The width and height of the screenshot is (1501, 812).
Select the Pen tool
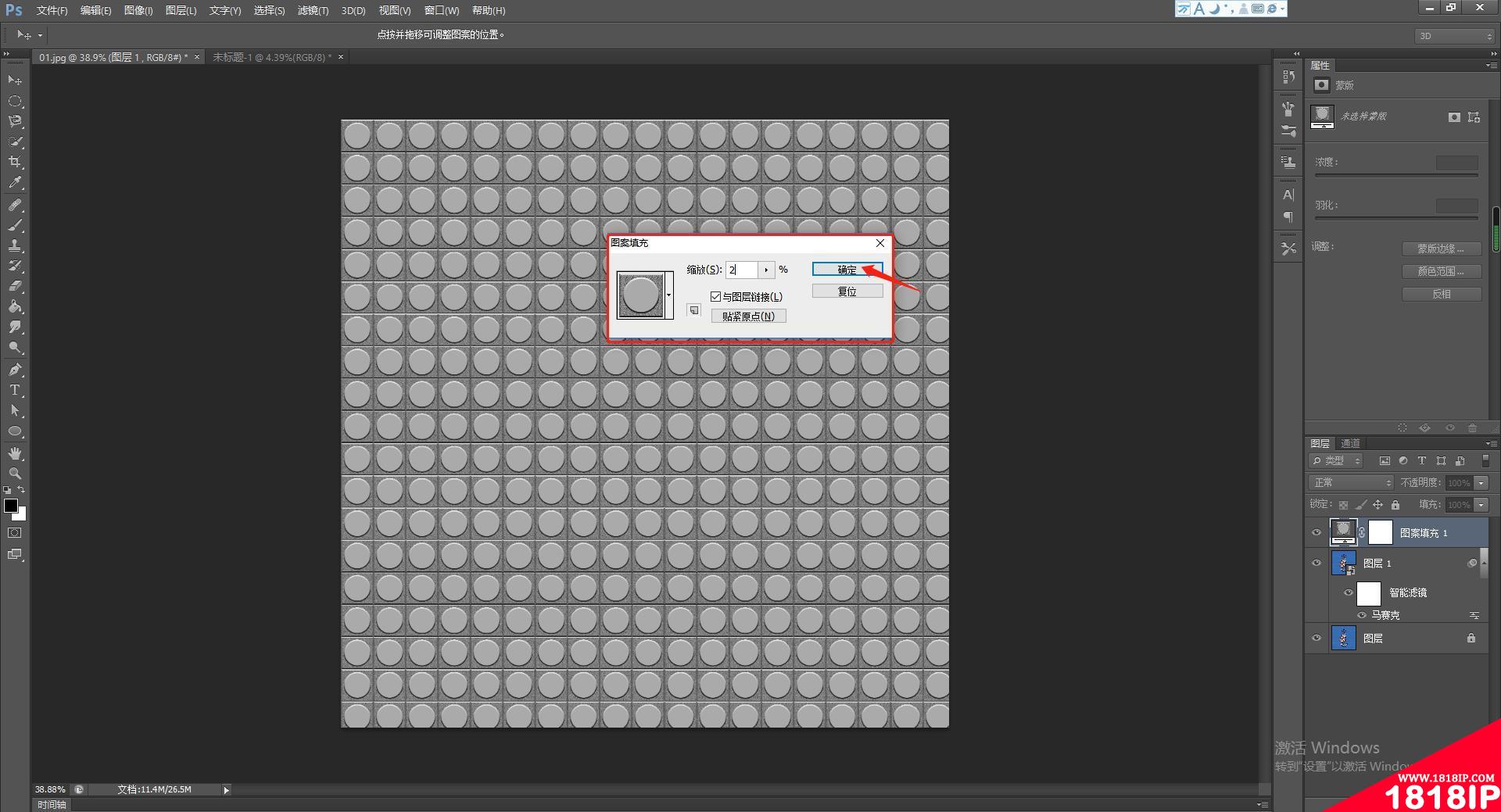click(x=15, y=369)
